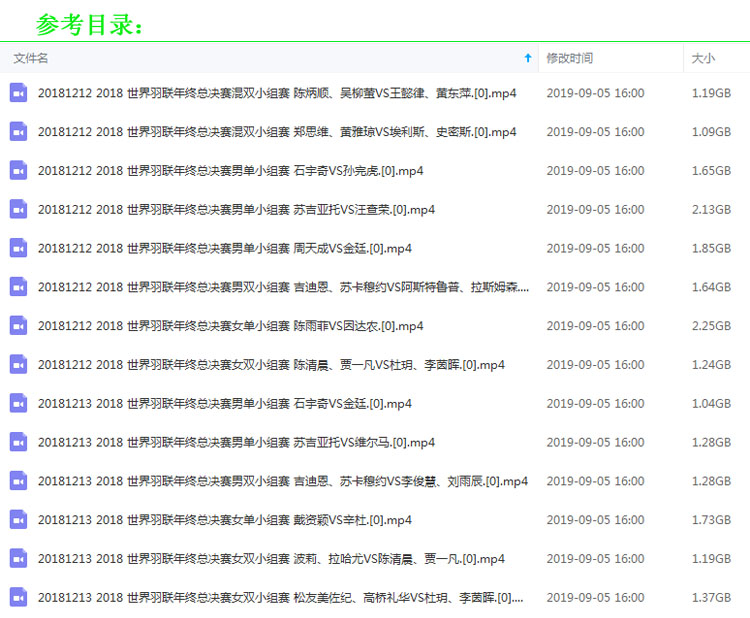Click the video icon beside 陈雨菲VS因达农 file
750x618 pixels.
tap(18, 326)
